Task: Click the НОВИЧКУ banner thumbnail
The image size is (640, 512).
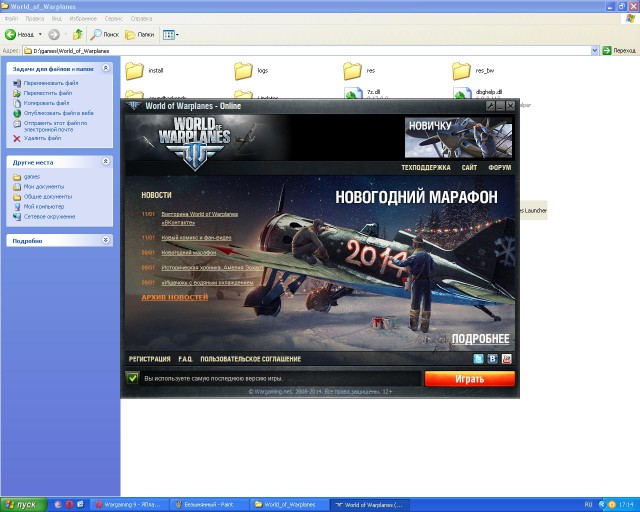Action: pyautogui.click(x=458, y=138)
